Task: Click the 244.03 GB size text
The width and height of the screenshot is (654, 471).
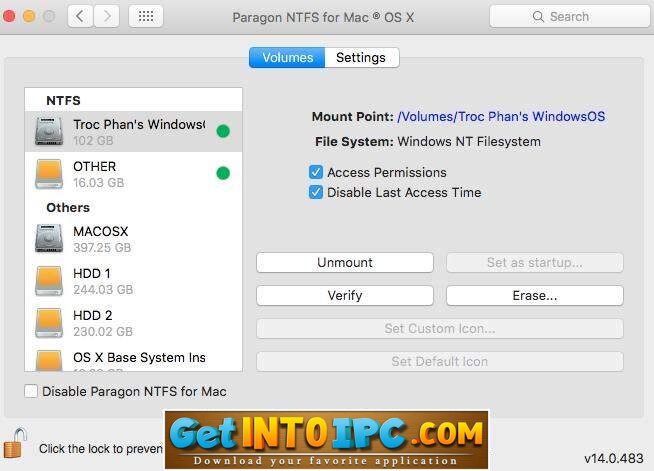Action: [x=103, y=290]
